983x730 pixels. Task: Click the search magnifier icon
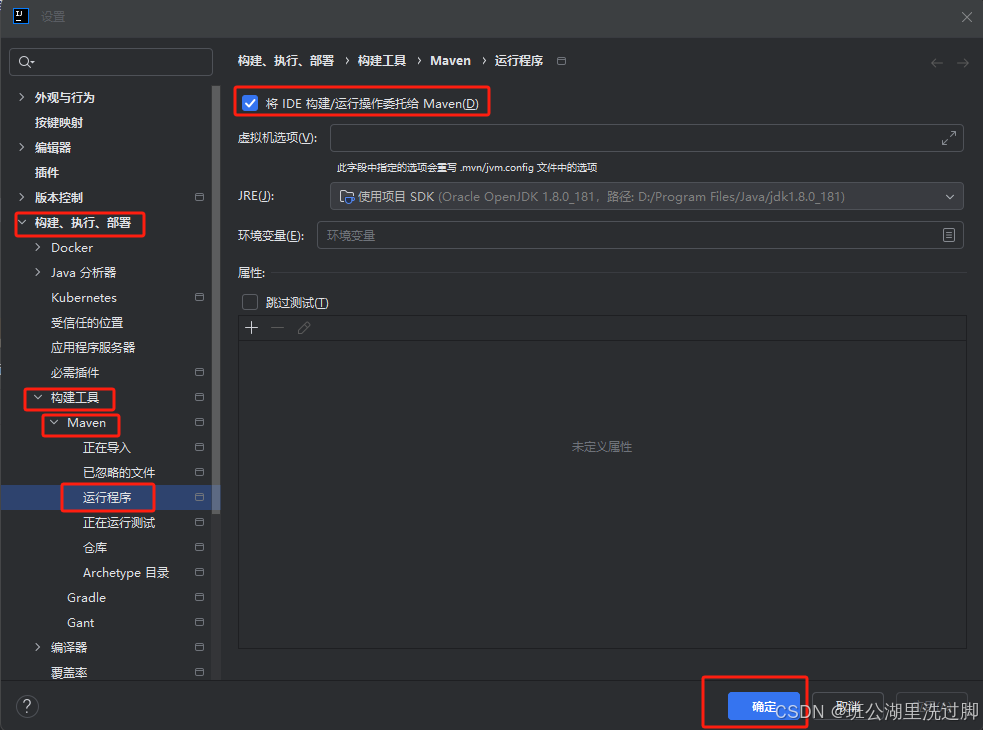pos(25,61)
